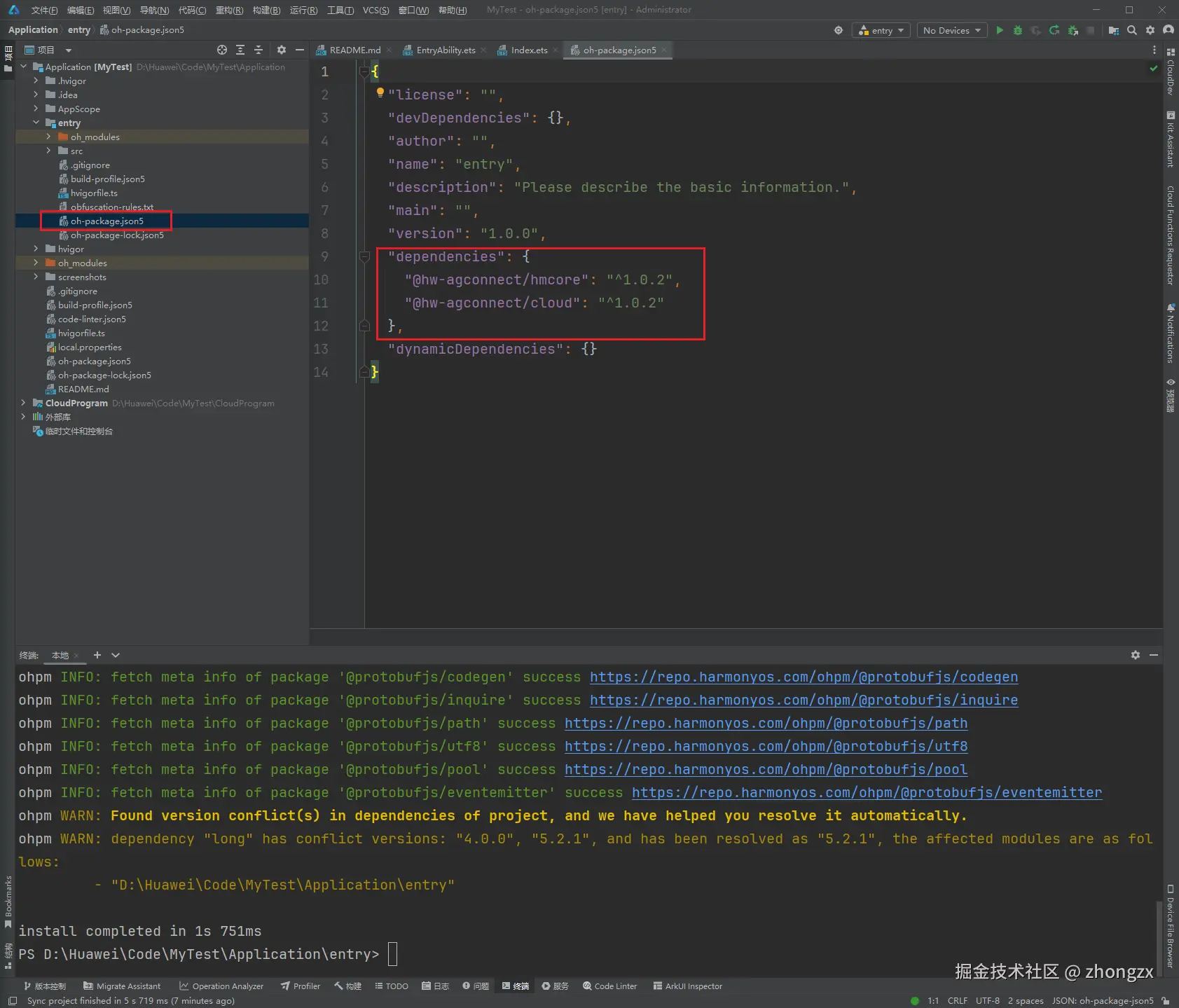Expand the src folder in tree
This screenshot has height=1008, width=1179.
point(48,151)
